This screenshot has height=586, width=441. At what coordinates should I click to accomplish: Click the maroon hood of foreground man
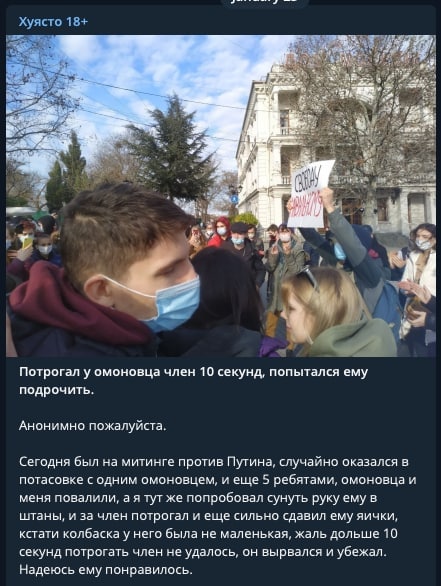pyautogui.click(x=75, y=306)
